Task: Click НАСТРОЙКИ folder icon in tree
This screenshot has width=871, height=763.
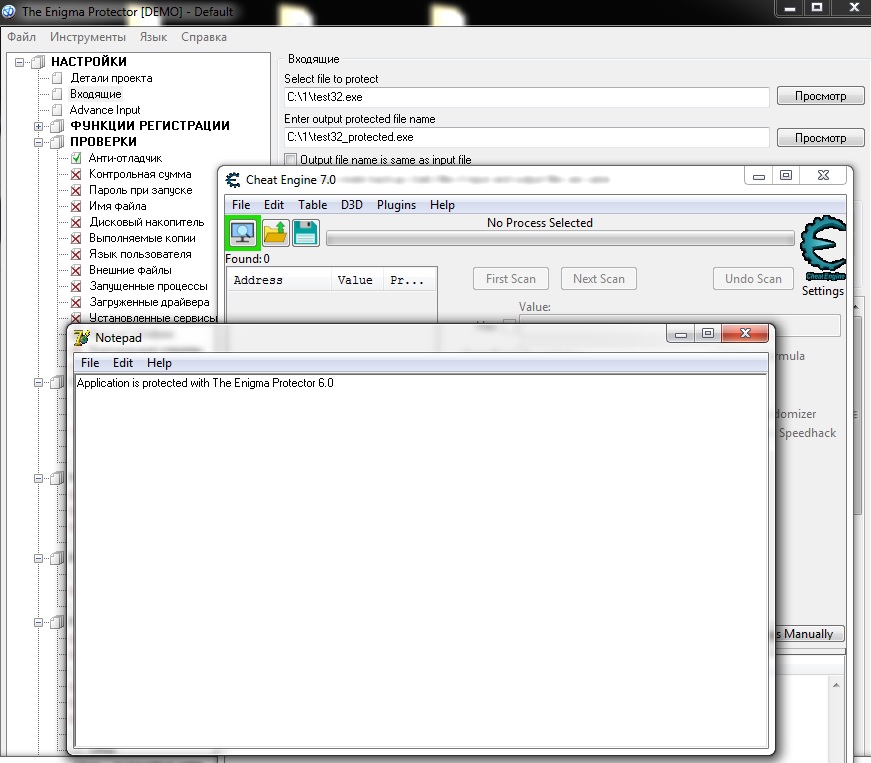Action: coord(38,62)
